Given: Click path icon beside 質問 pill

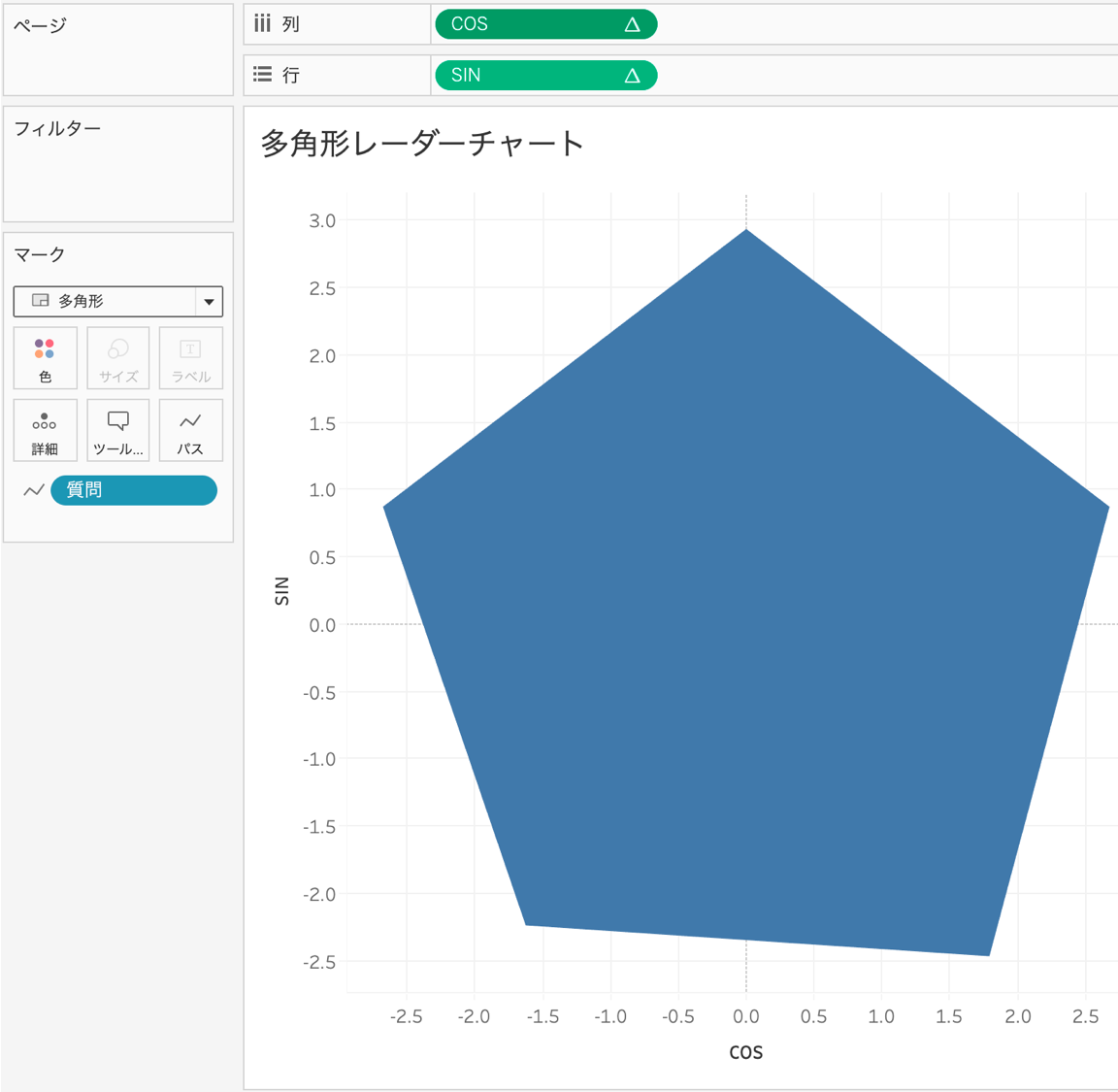Looking at the screenshot, I should click(34, 491).
